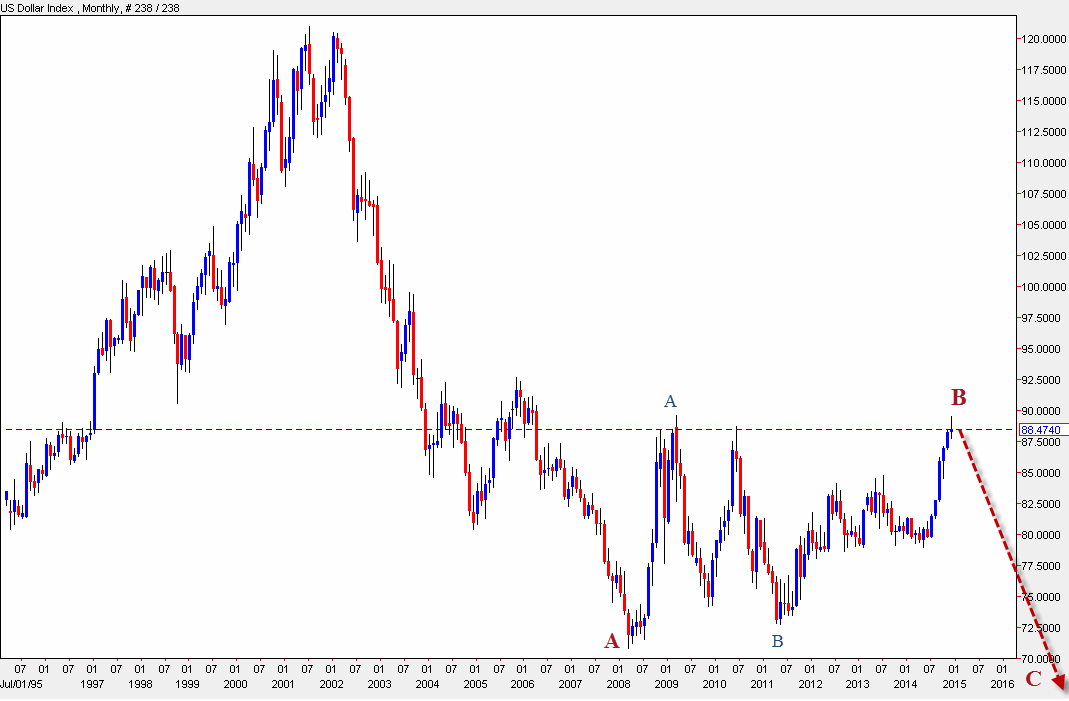Click the 112.5000 price axis label
The width and height of the screenshot is (1069, 701).
[x=1042, y=132]
